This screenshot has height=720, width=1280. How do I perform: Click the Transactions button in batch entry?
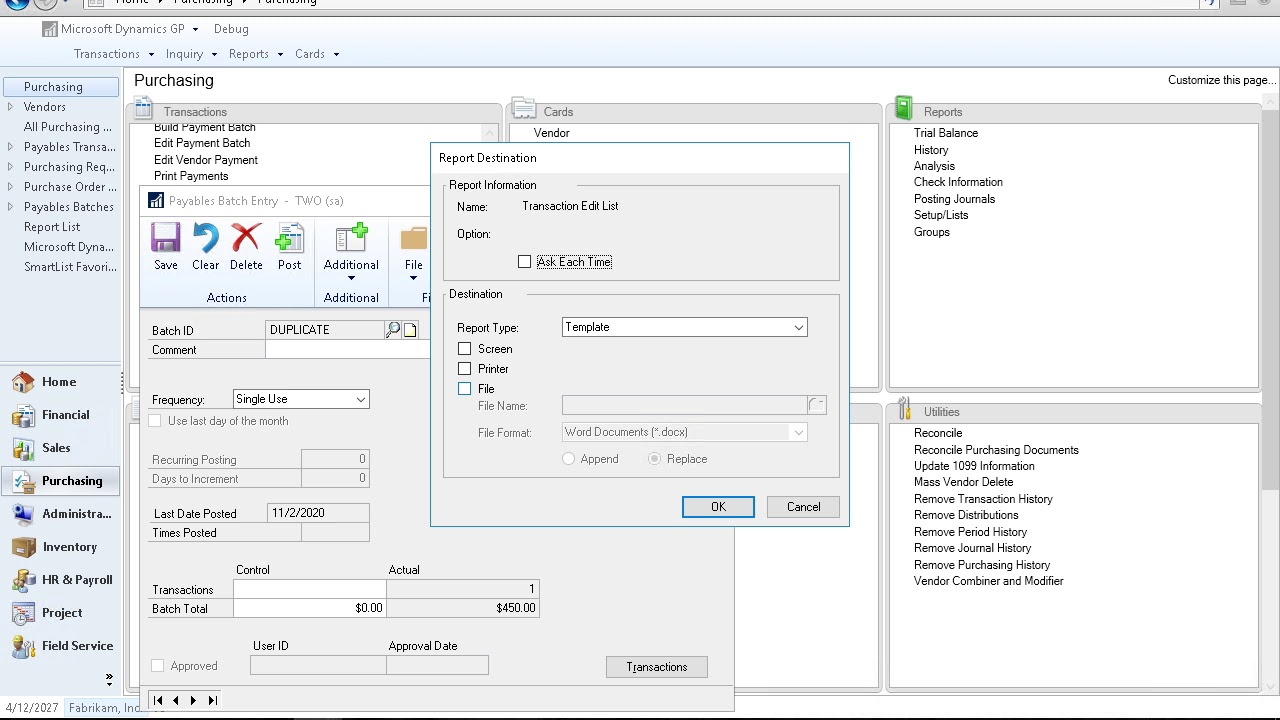[657, 667]
